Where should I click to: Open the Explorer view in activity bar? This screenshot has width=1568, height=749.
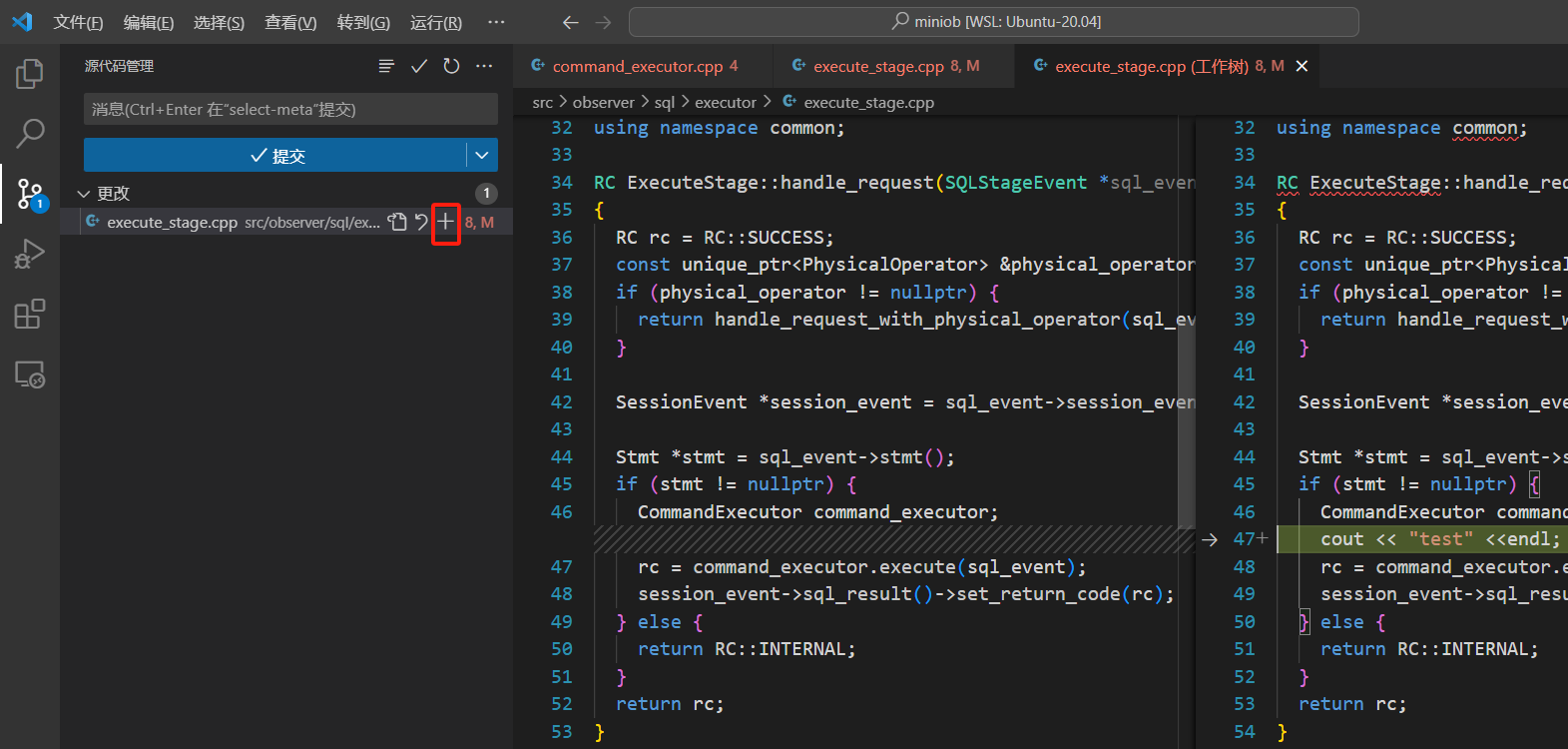30,73
